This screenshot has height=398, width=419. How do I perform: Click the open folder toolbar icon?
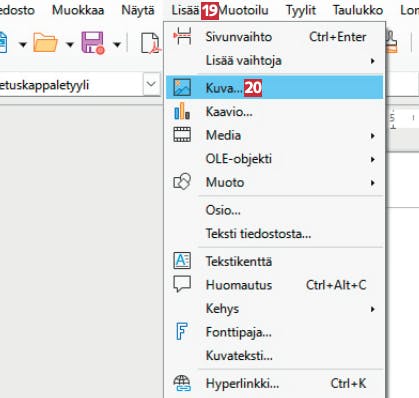45,43
